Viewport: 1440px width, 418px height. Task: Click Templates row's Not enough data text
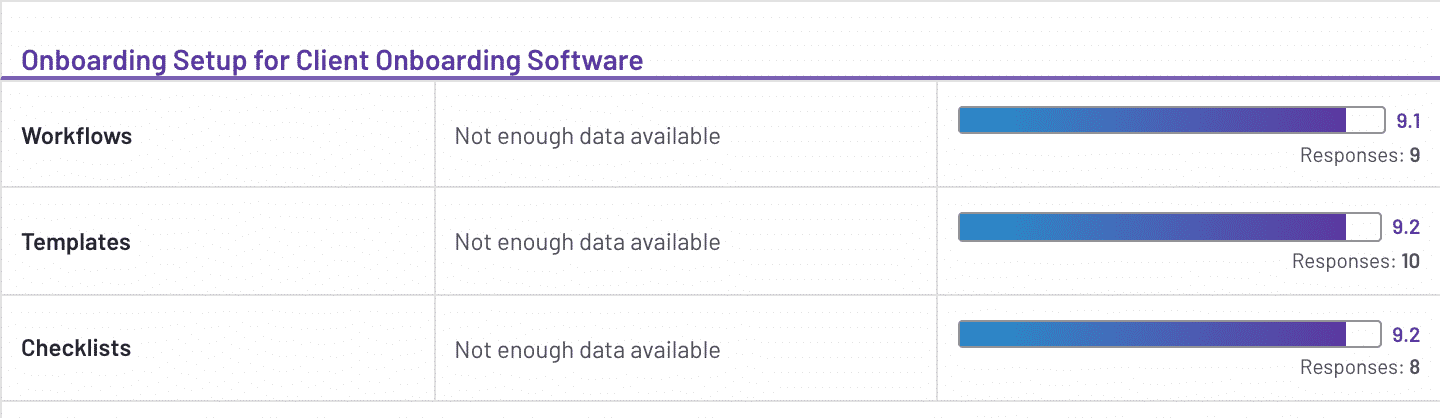587,242
